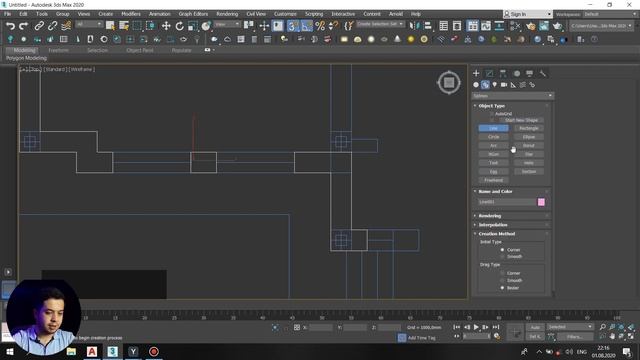Click the object name field Line001
640x360 pixels.
[x=507, y=202]
